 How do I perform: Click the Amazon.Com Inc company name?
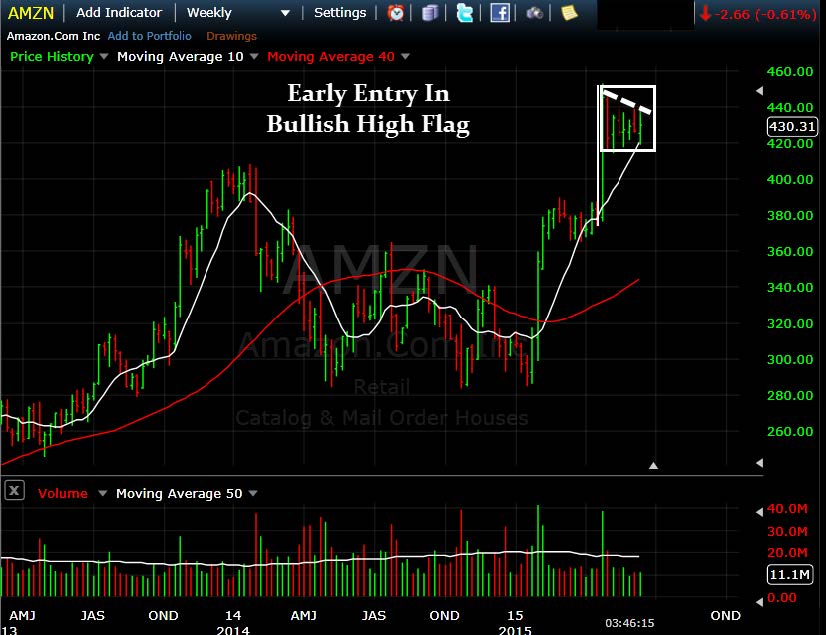pyautogui.click(x=53, y=36)
